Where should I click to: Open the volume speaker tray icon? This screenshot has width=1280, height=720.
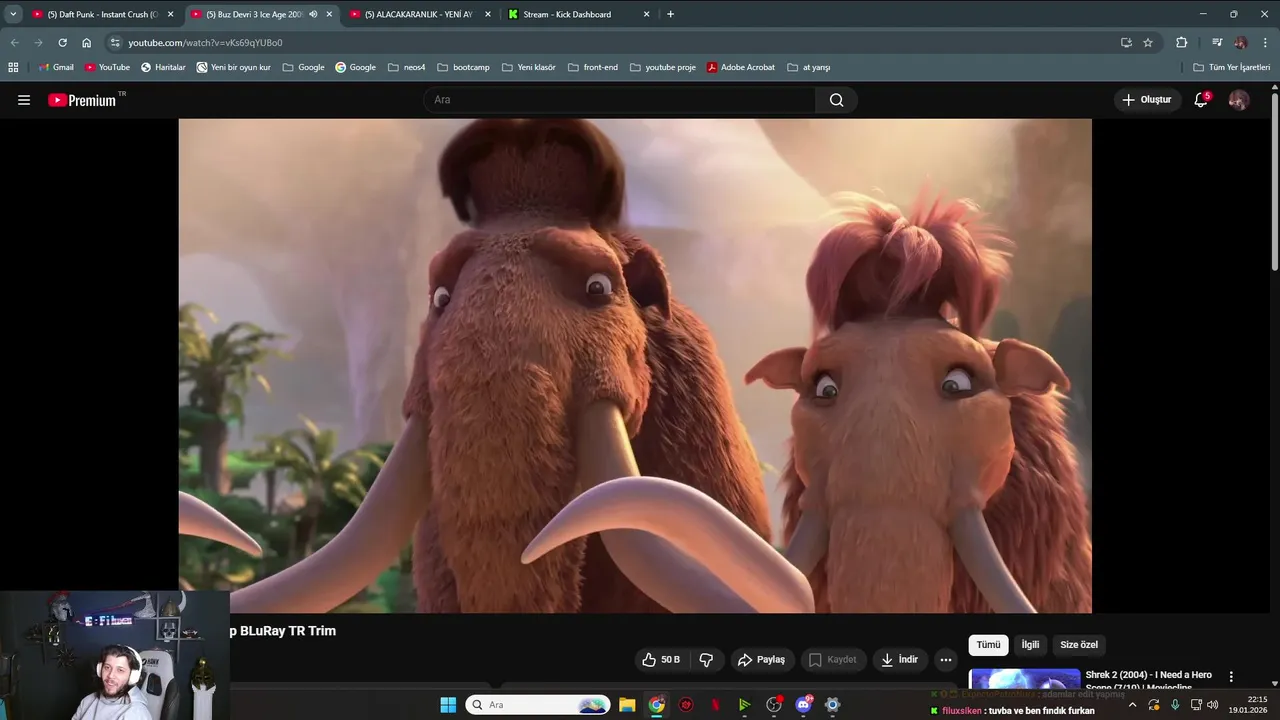pos(1213,705)
